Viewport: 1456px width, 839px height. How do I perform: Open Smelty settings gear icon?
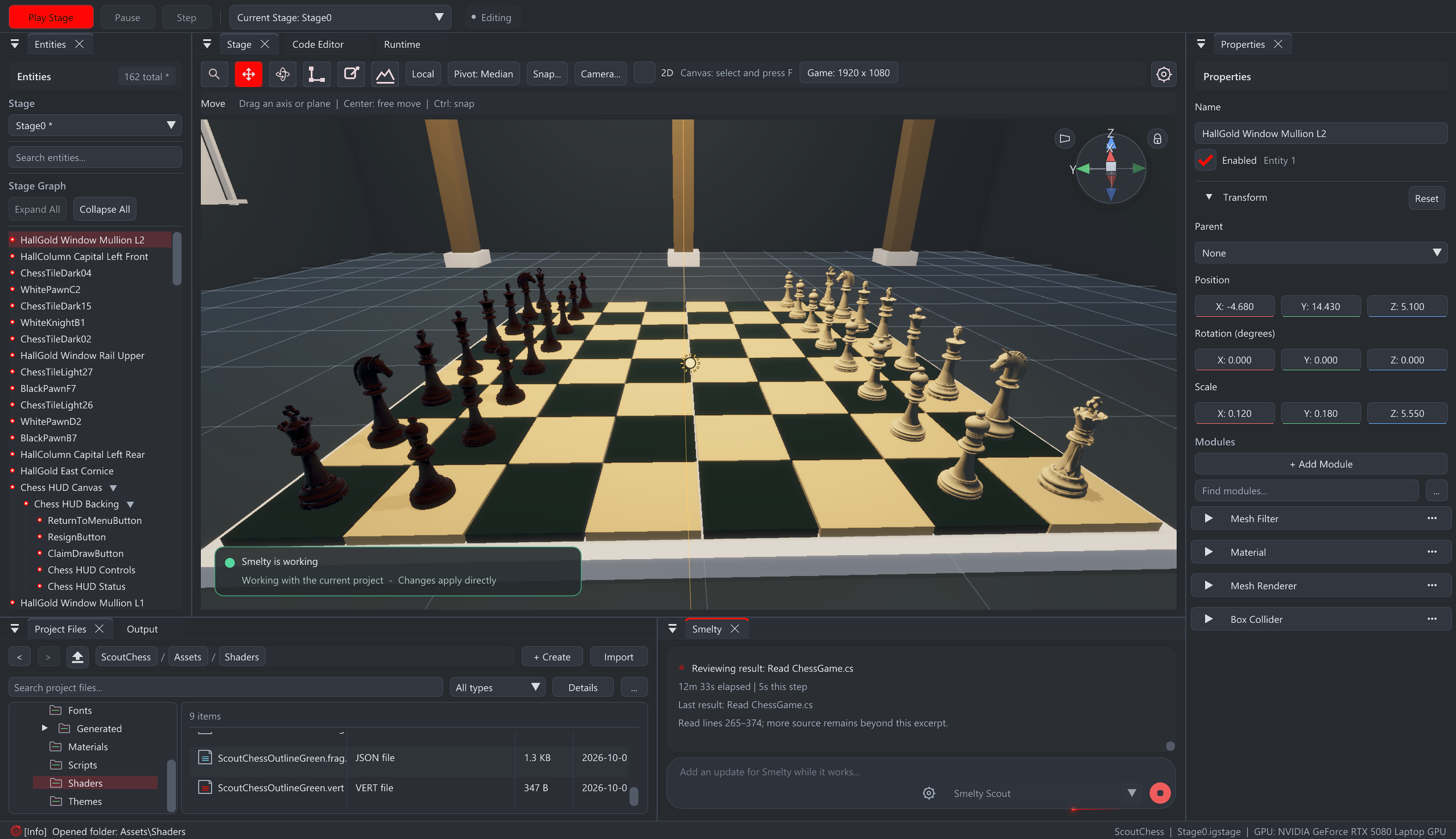tap(929, 793)
